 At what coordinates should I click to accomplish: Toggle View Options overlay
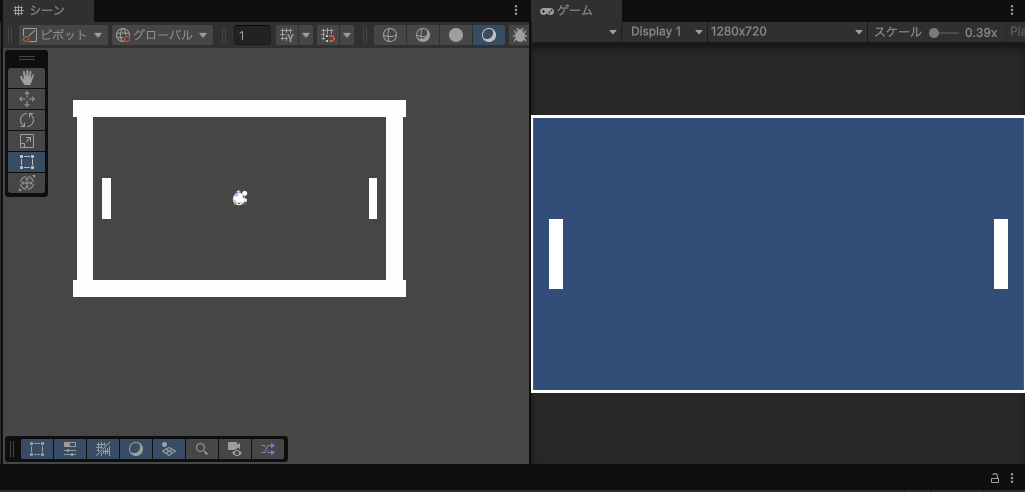coord(169,449)
